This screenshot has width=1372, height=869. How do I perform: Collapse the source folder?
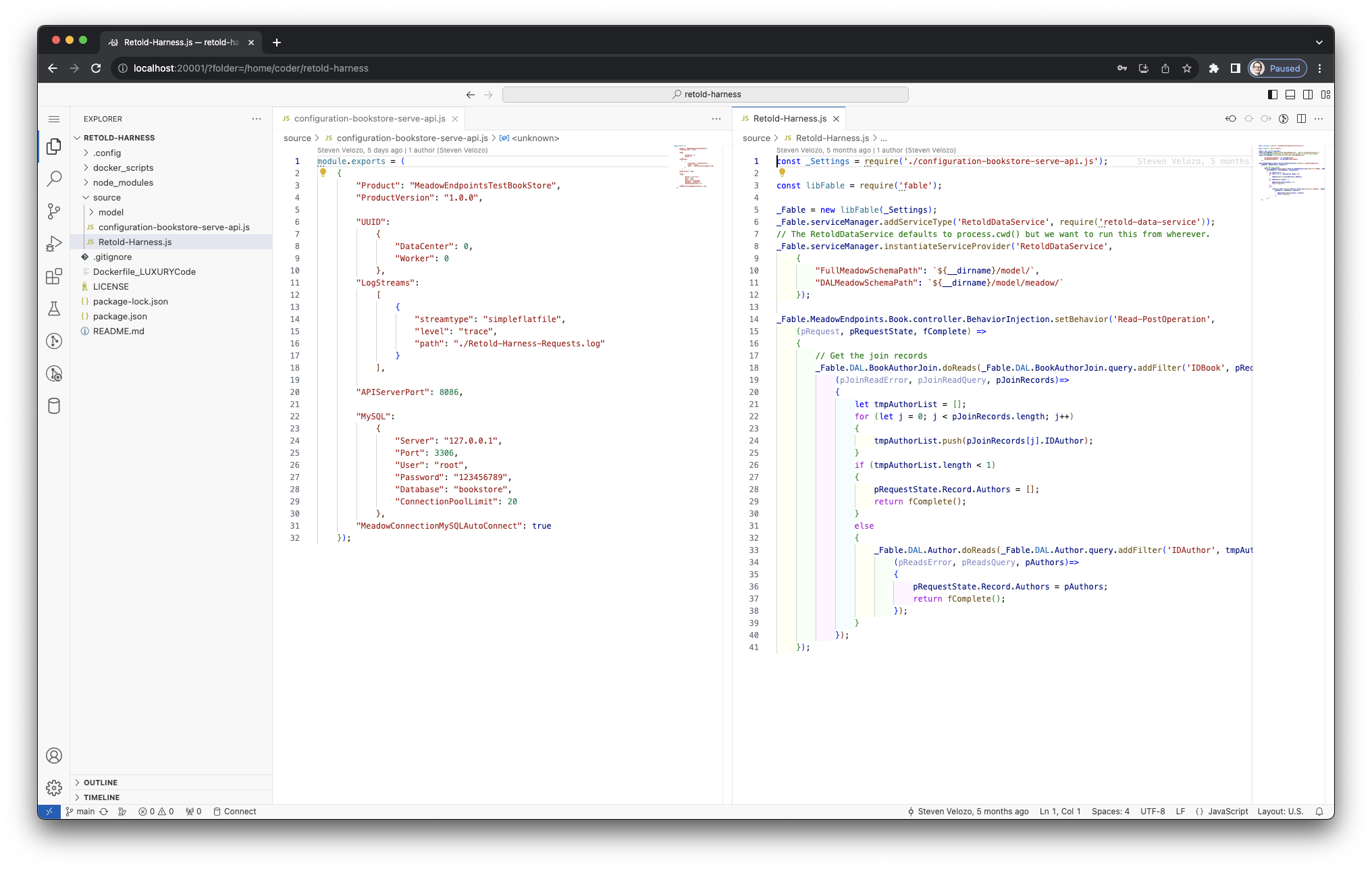pyautogui.click(x=107, y=197)
